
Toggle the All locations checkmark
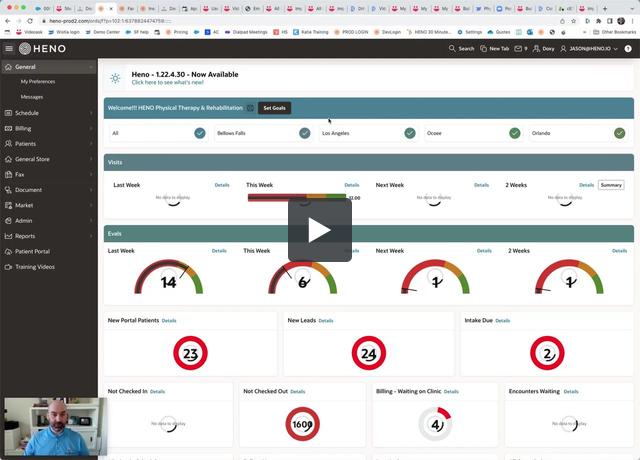pos(200,133)
